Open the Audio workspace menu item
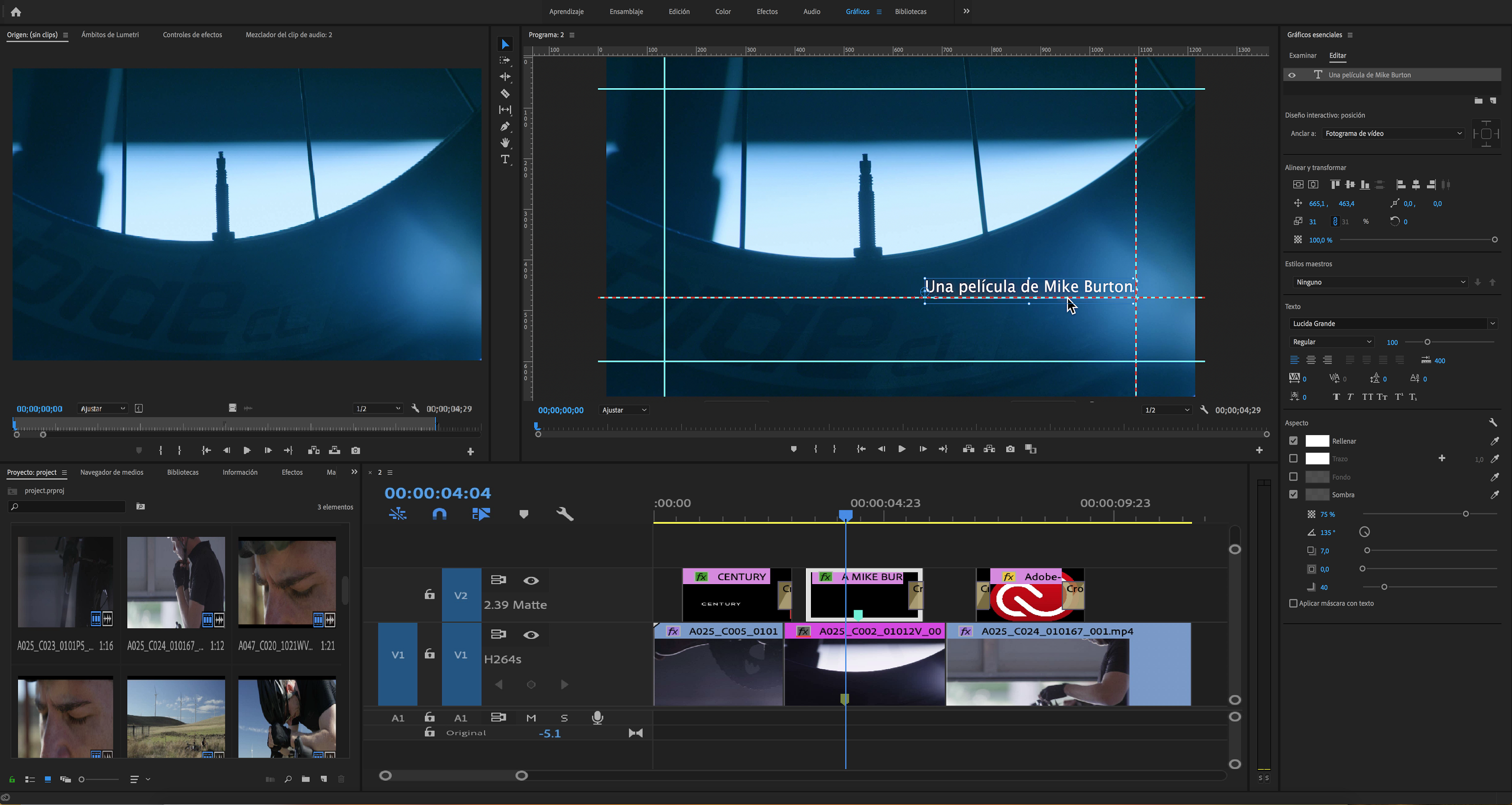 (x=811, y=11)
